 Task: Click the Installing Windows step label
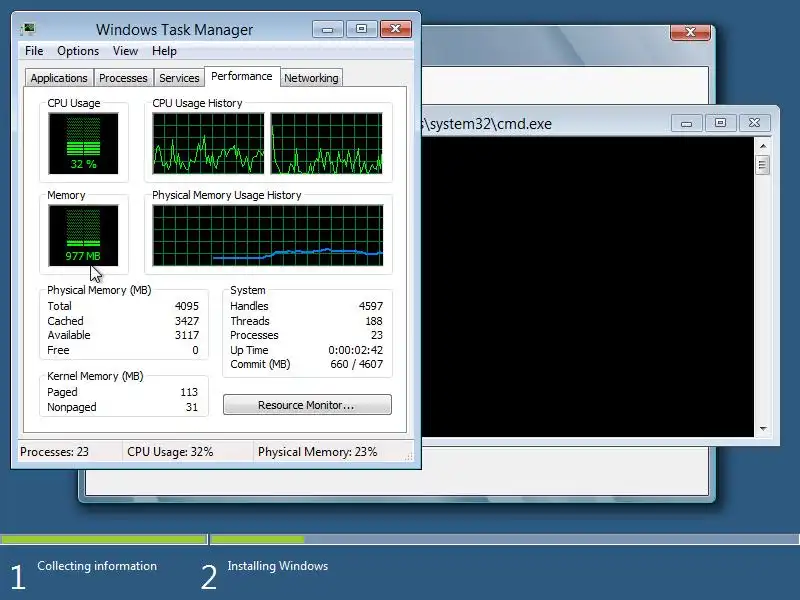click(x=278, y=566)
